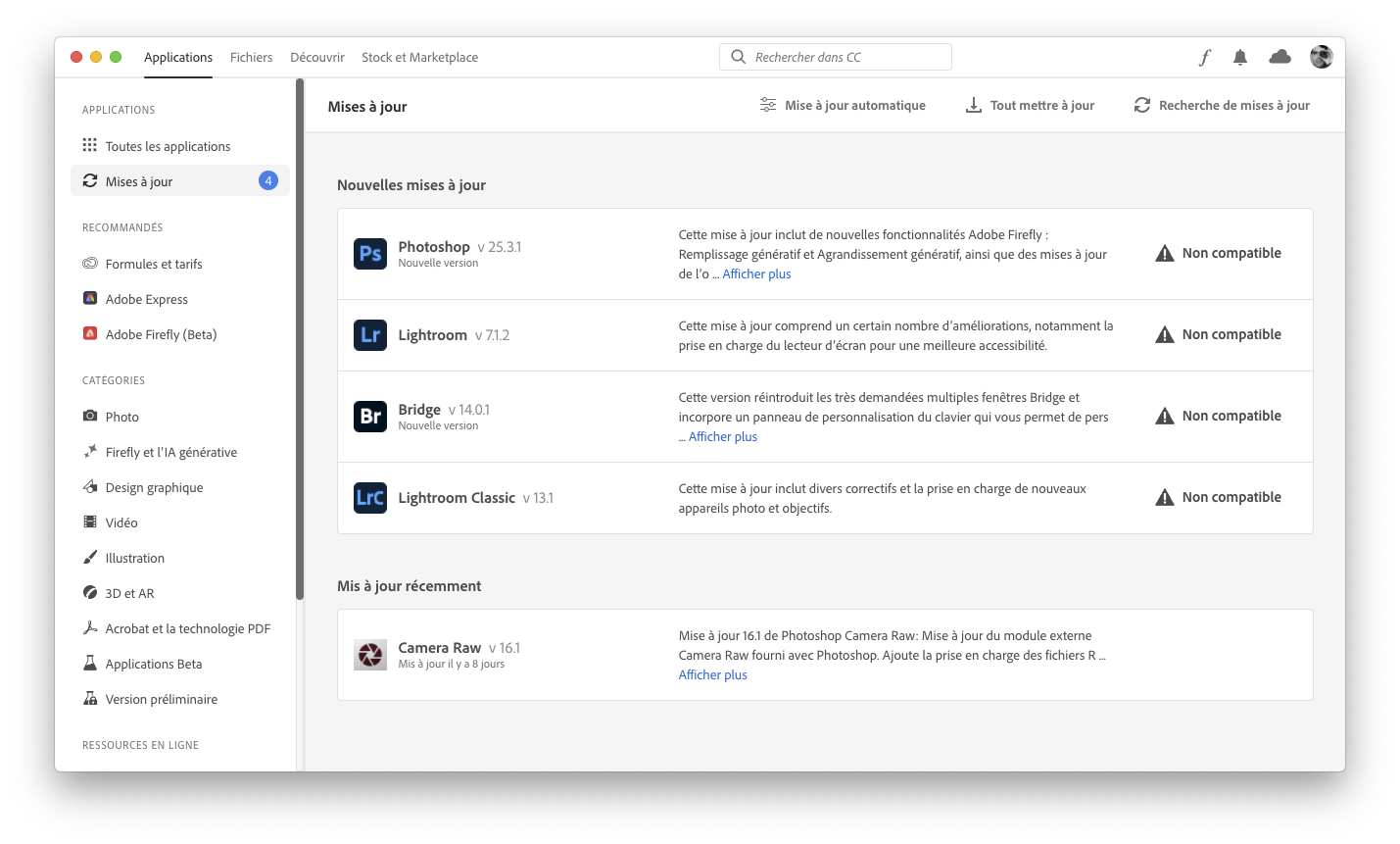
Task: Open the cloud sync status icon
Action: pyautogui.click(x=1279, y=58)
